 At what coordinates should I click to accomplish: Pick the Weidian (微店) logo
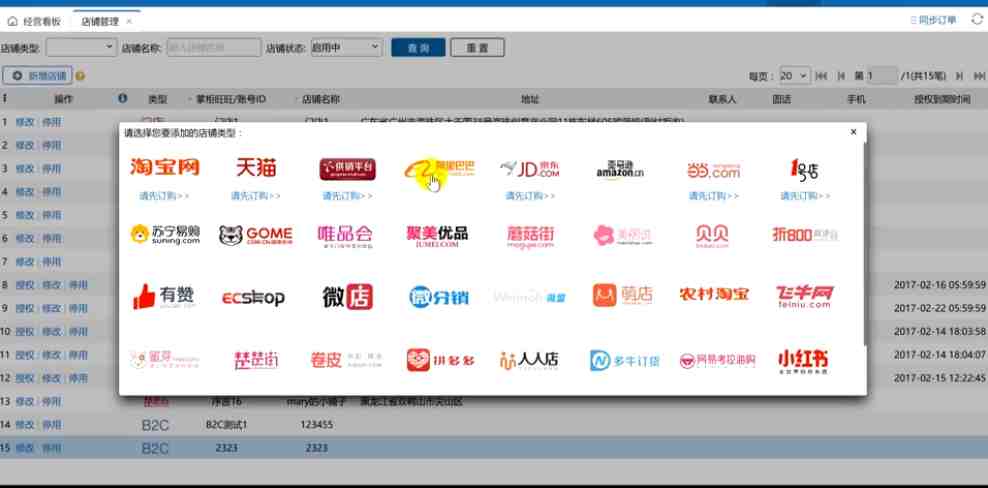point(347,296)
